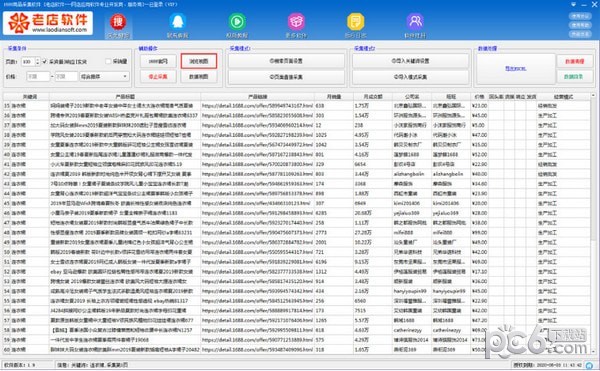The image size is (600, 371).
Task: Click the table scrollbar up arrow
Action: 593,95
